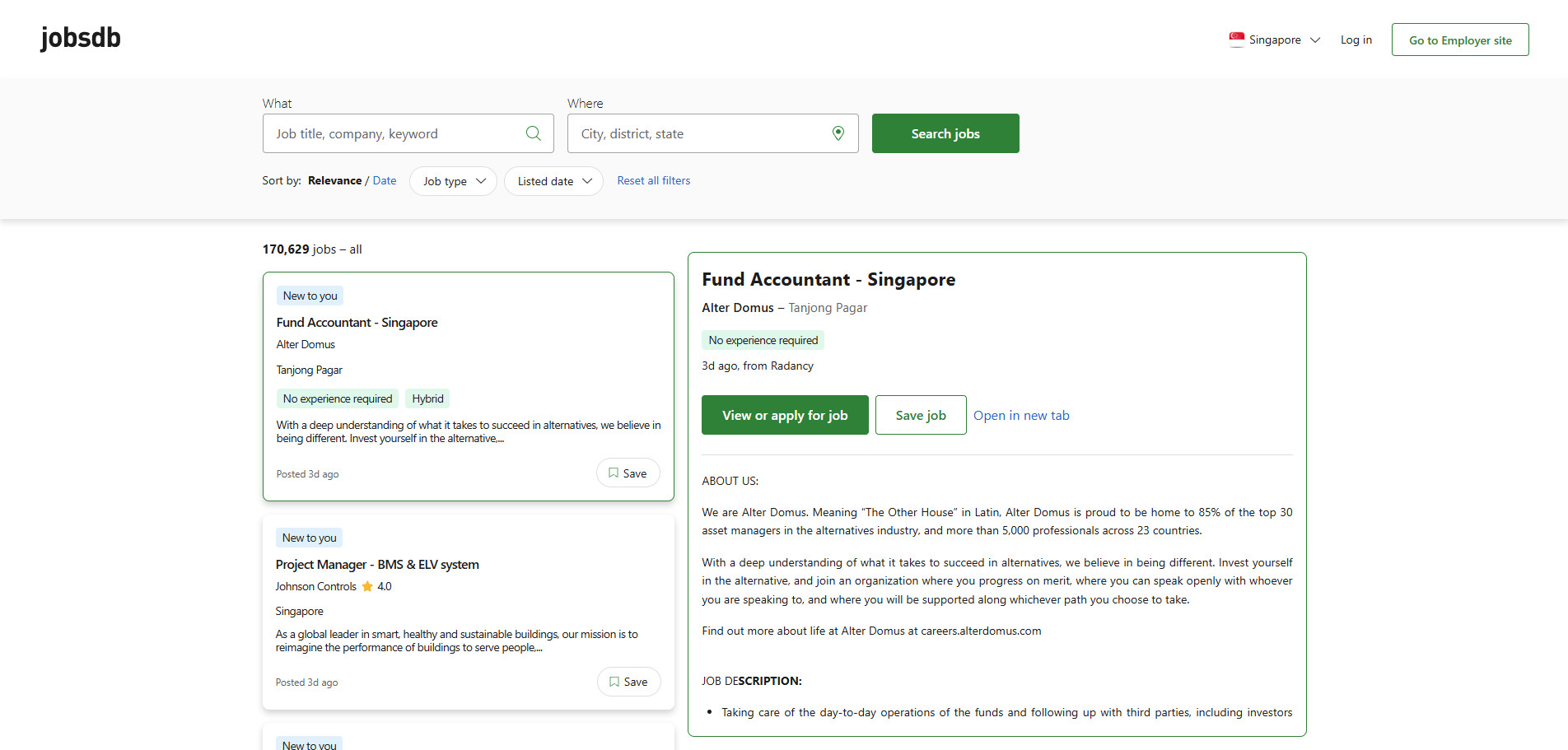The width and height of the screenshot is (1568, 750).
Task: Focus the Job title keyword input
Action: click(395, 133)
